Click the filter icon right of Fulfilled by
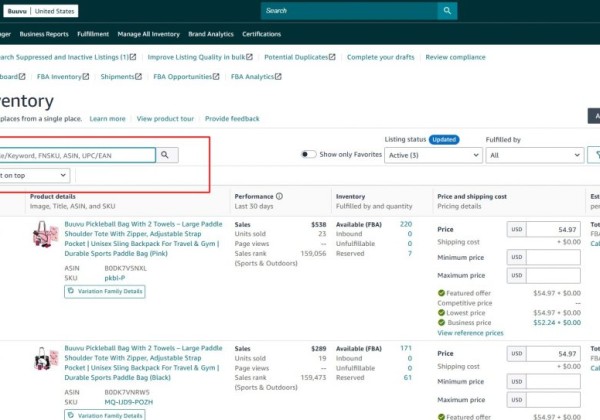Viewport: 600px width, 420px height. (x=594, y=155)
